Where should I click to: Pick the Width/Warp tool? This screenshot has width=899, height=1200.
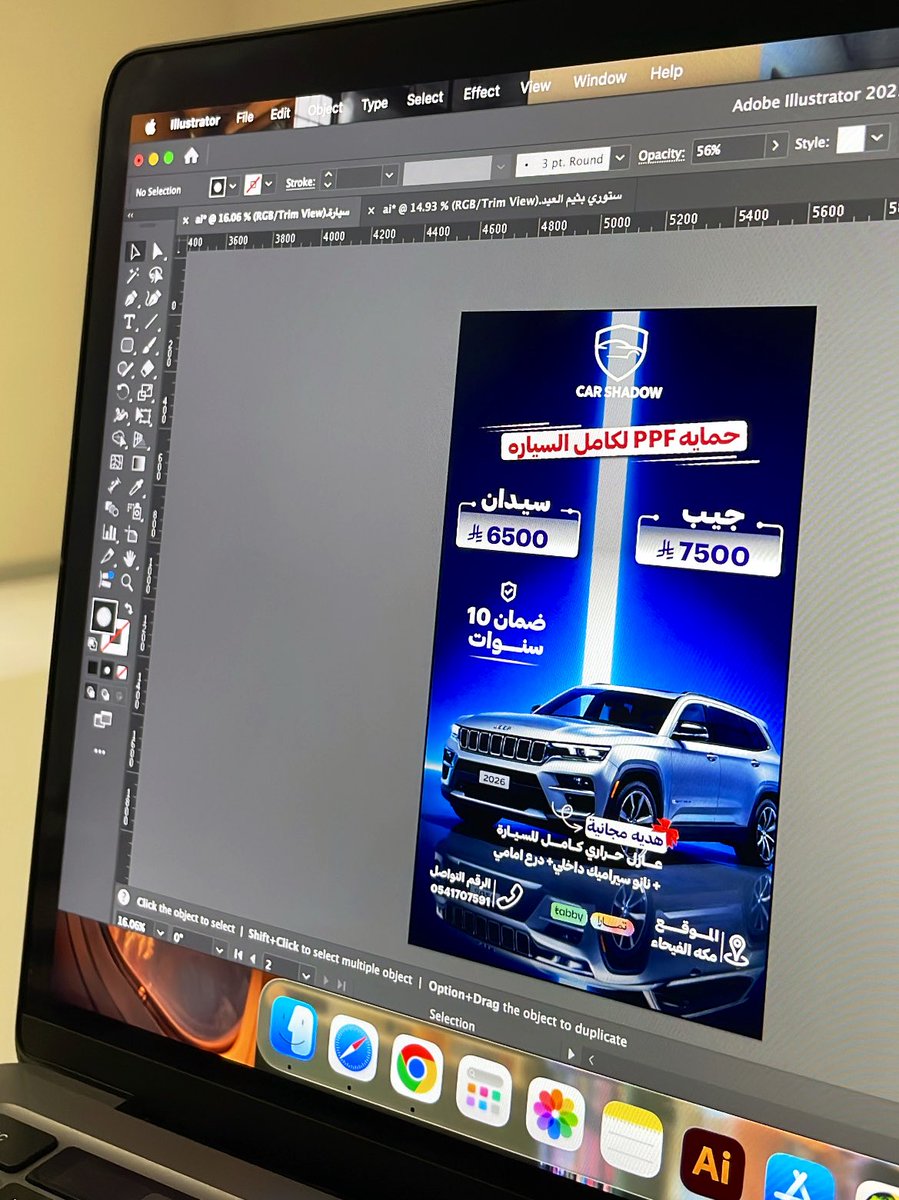pyautogui.click(x=121, y=415)
